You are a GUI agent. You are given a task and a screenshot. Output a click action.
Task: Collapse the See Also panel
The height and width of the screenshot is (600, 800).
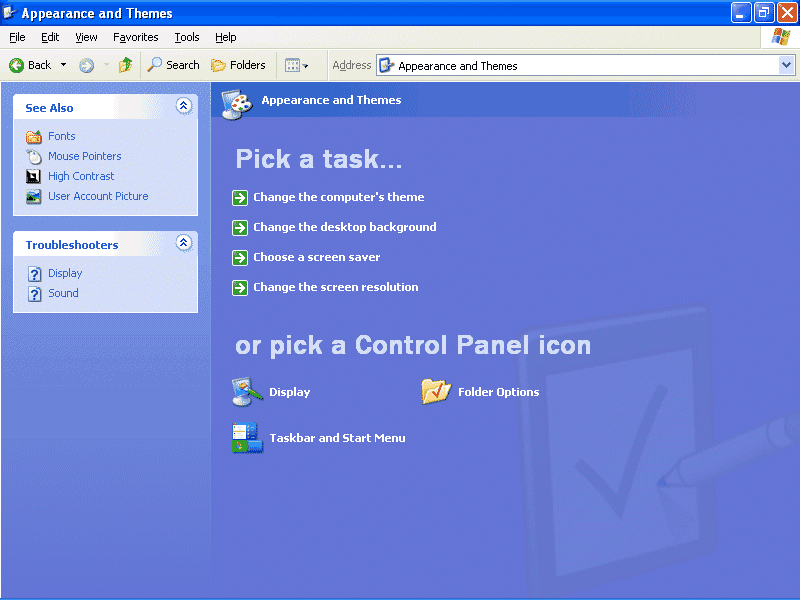click(183, 106)
